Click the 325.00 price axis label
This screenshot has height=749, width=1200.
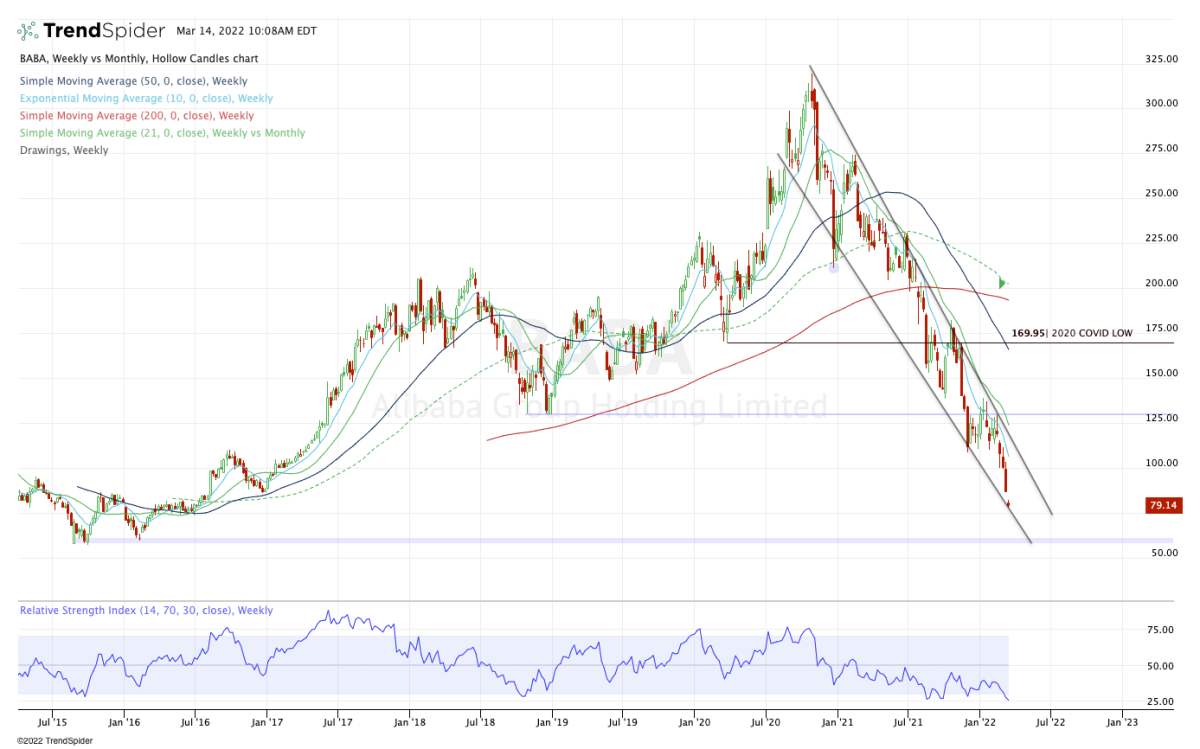click(1162, 59)
